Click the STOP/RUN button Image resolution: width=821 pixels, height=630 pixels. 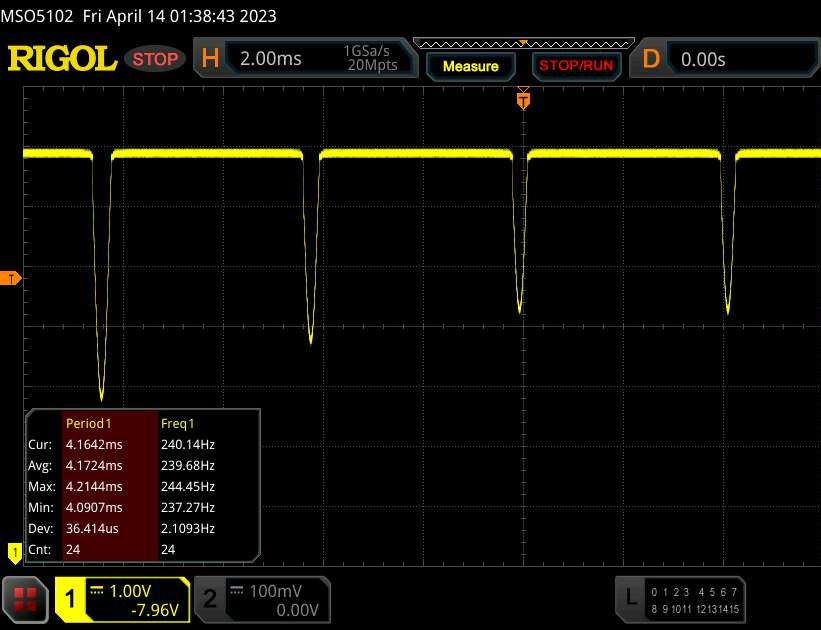[576, 66]
